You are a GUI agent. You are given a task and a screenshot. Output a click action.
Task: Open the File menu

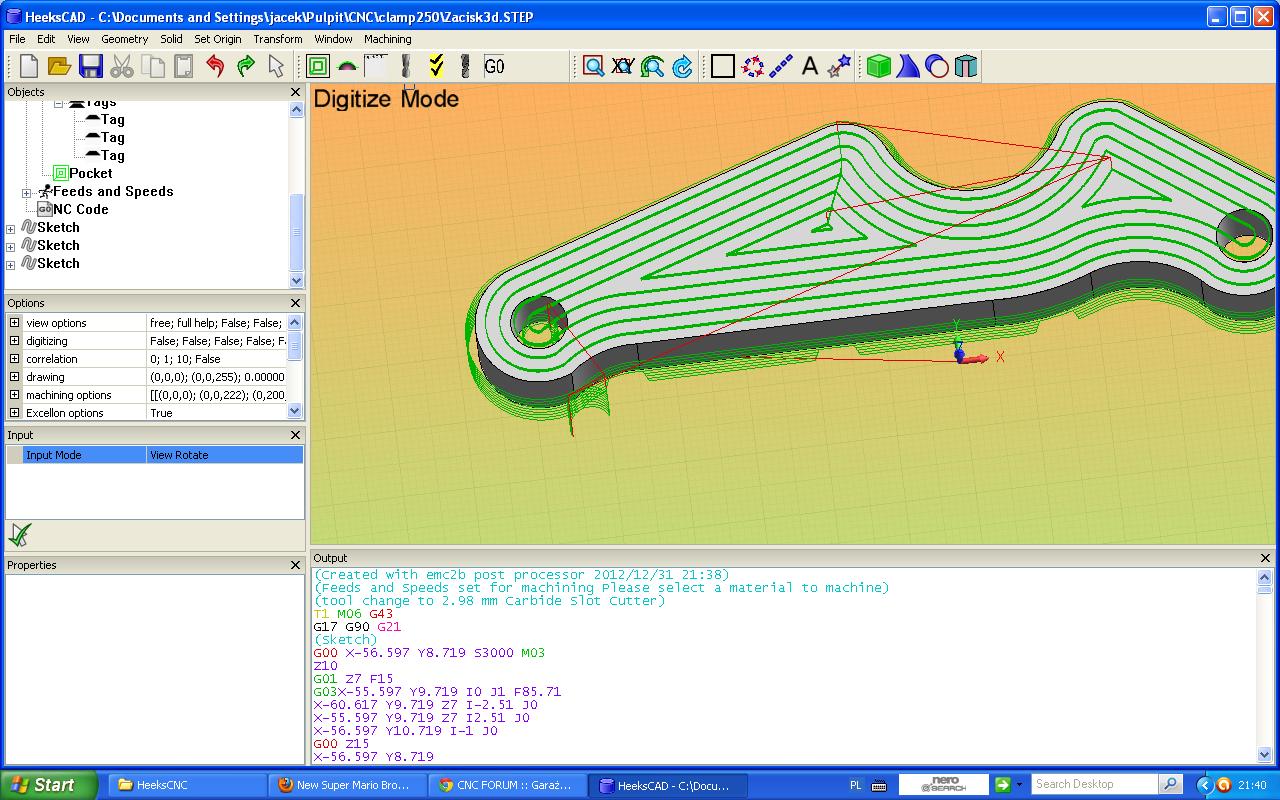17,39
